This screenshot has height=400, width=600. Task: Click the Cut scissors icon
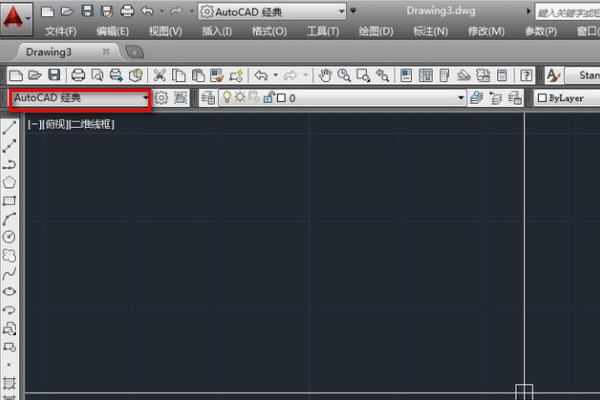(161, 75)
